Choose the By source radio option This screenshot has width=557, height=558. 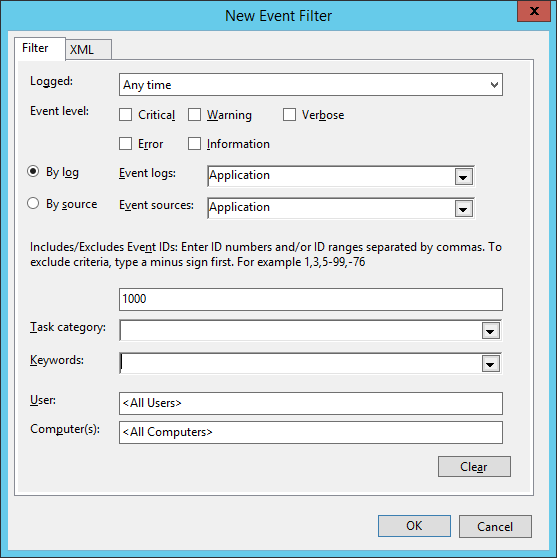click(x=33, y=204)
